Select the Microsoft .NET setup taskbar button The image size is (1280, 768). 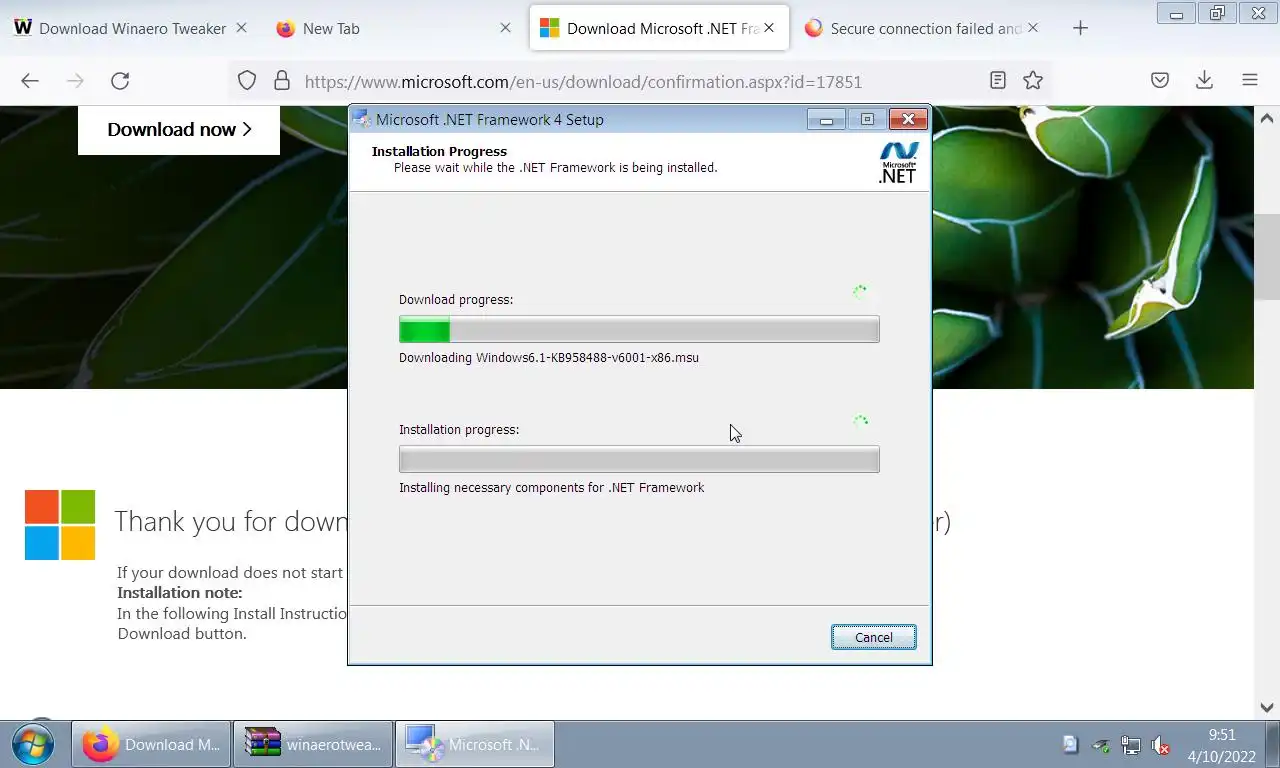475,744
